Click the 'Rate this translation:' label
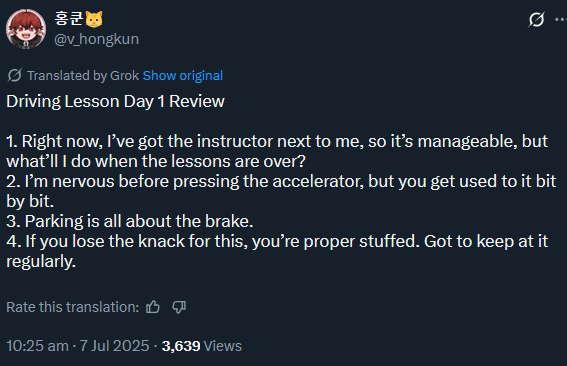567x366 pixels. point(73,307)
